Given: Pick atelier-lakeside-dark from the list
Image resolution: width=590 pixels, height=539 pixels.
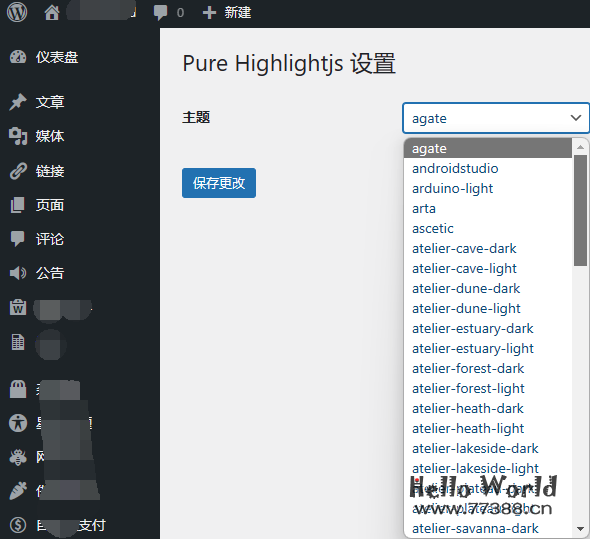Looking at the screenshot, I should click(x=488, y=448).
